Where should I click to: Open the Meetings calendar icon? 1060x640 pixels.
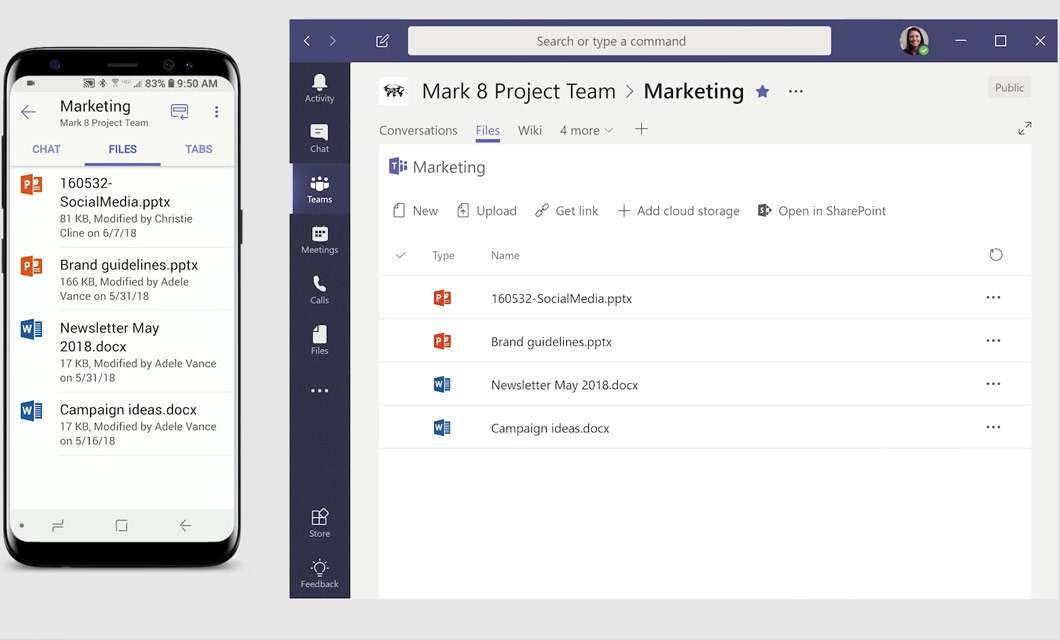319,239
